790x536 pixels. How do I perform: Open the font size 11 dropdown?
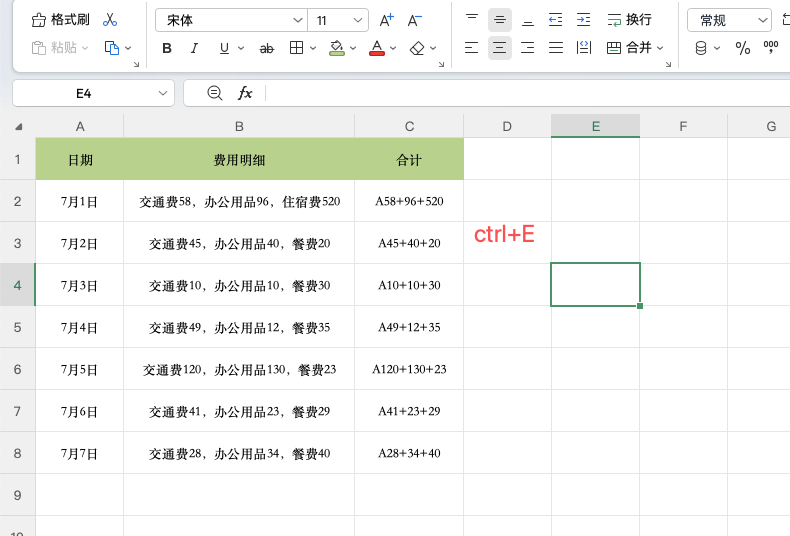358,20
